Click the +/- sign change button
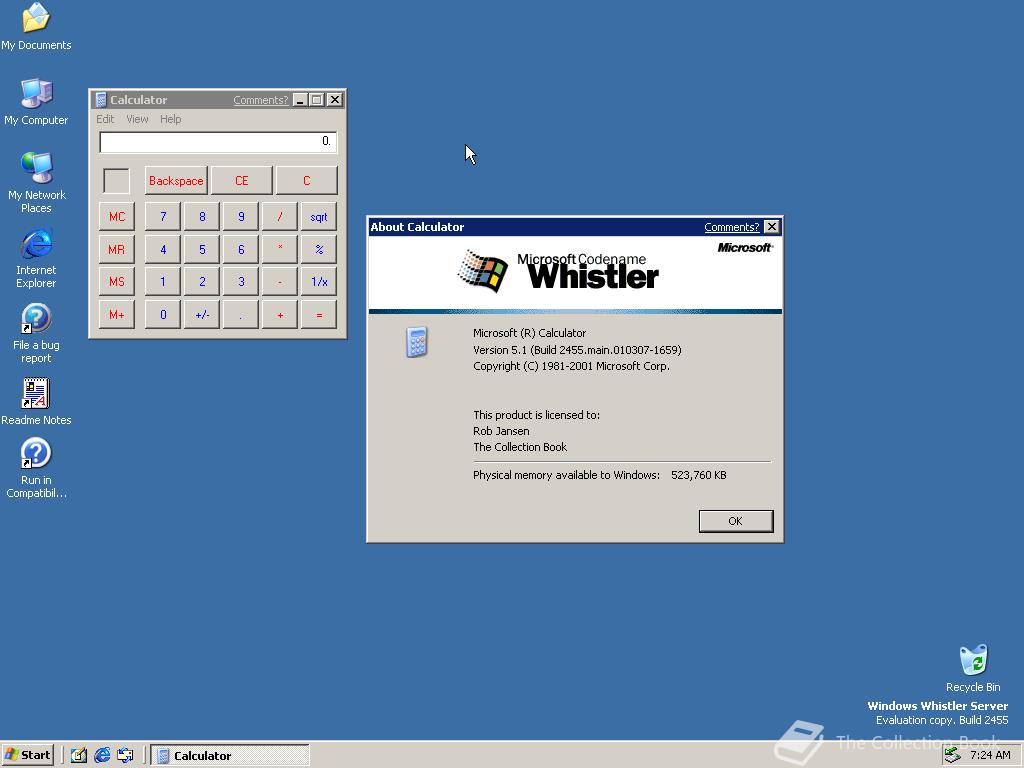 tap(202, 315)
